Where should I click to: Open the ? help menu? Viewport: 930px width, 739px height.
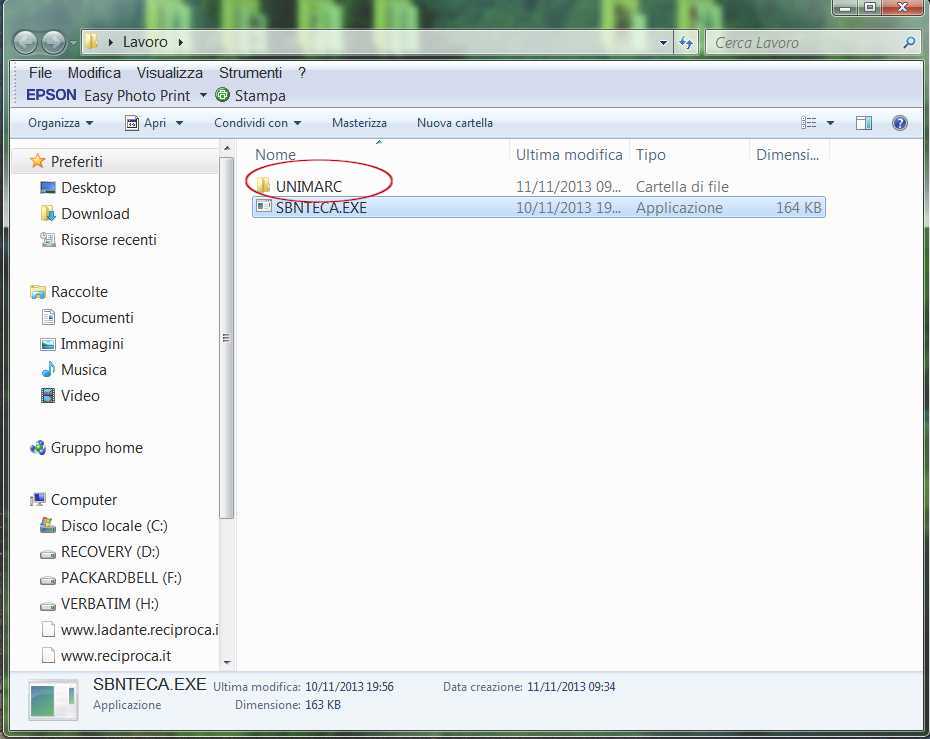(302, 73)
